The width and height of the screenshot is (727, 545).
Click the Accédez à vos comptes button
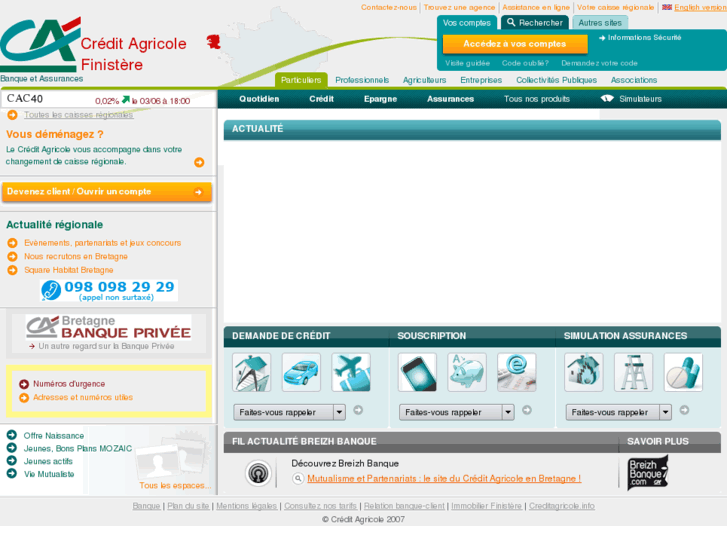(x=515, y=44)
